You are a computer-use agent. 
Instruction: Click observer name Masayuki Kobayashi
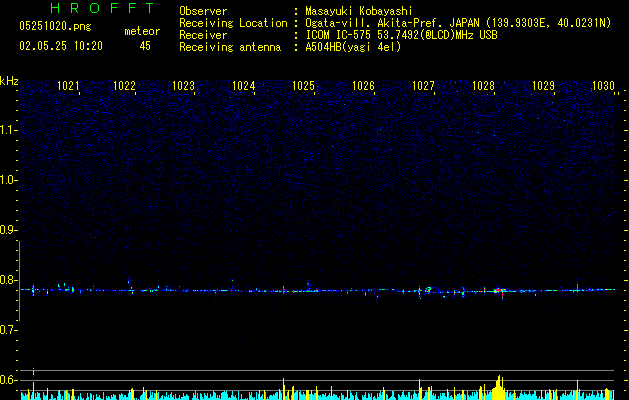(x=359, y=11)
